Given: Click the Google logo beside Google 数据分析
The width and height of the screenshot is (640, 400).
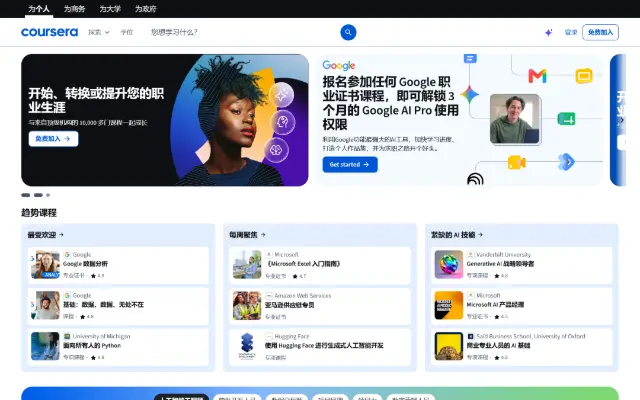Looking at the screenshot, I should (67, 255).
